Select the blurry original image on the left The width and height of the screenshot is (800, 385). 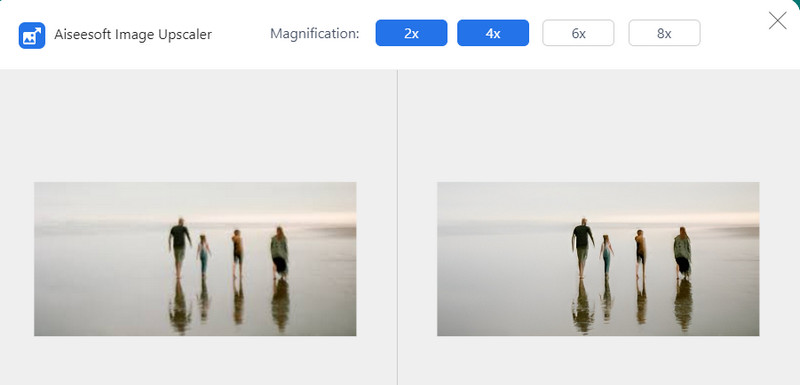tap(195, 259)
